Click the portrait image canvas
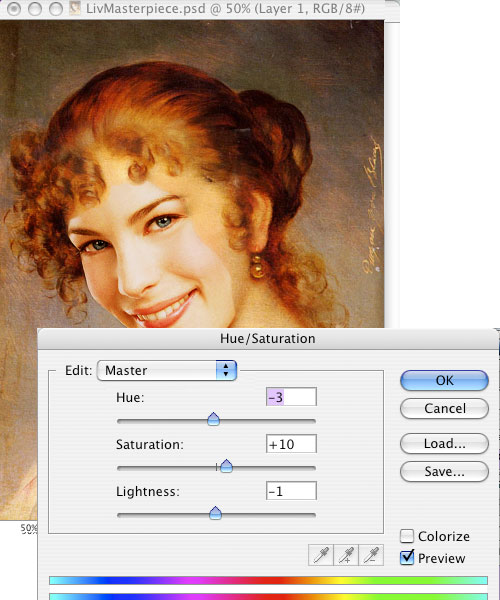The image size is (500, 600). coord(192,174)
